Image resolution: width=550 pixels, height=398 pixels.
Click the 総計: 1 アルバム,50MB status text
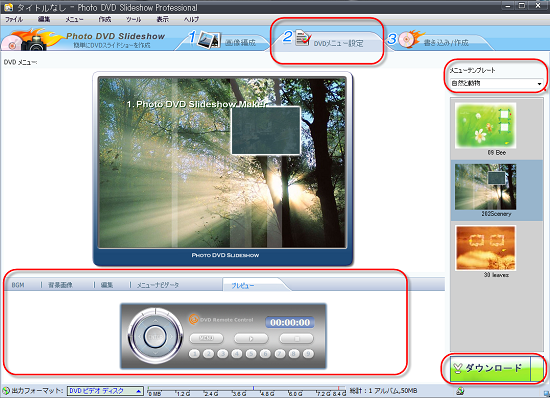pos(384,391)
